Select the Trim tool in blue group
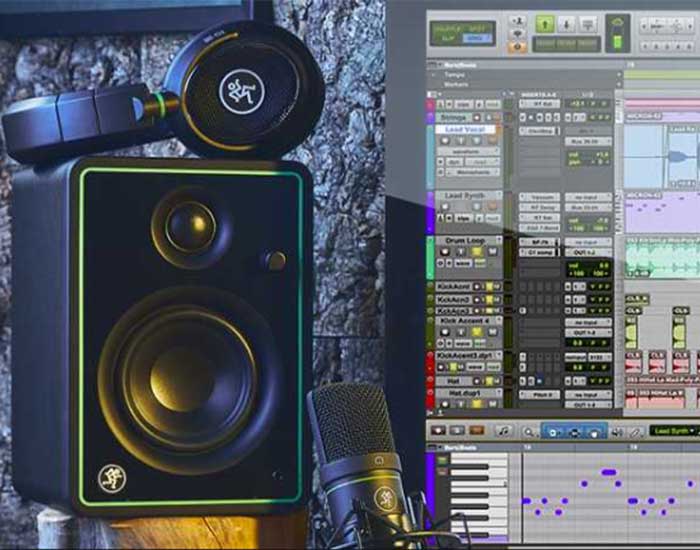This screenshot has width=700, height=550. point(553,432)
